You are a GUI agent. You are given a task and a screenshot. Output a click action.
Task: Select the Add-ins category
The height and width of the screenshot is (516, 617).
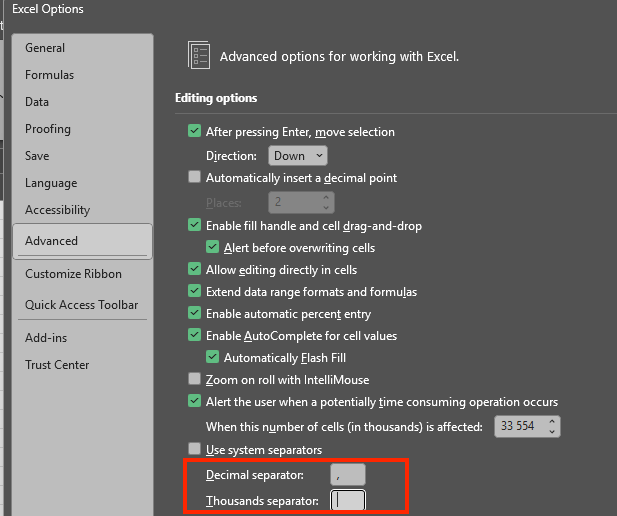tap(45, 338)
